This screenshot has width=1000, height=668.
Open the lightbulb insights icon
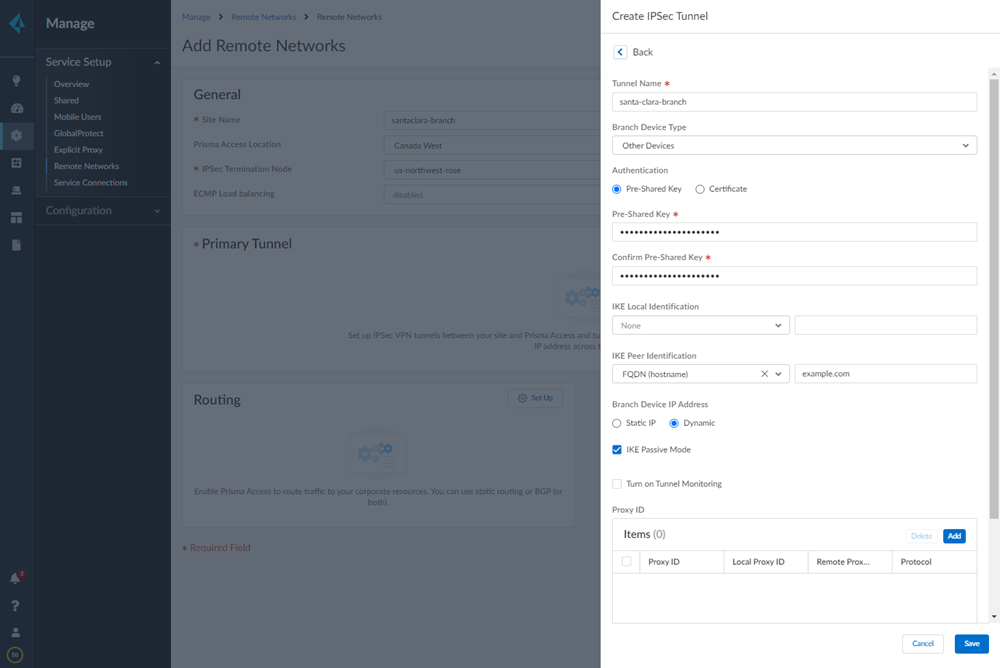(16, 81)
